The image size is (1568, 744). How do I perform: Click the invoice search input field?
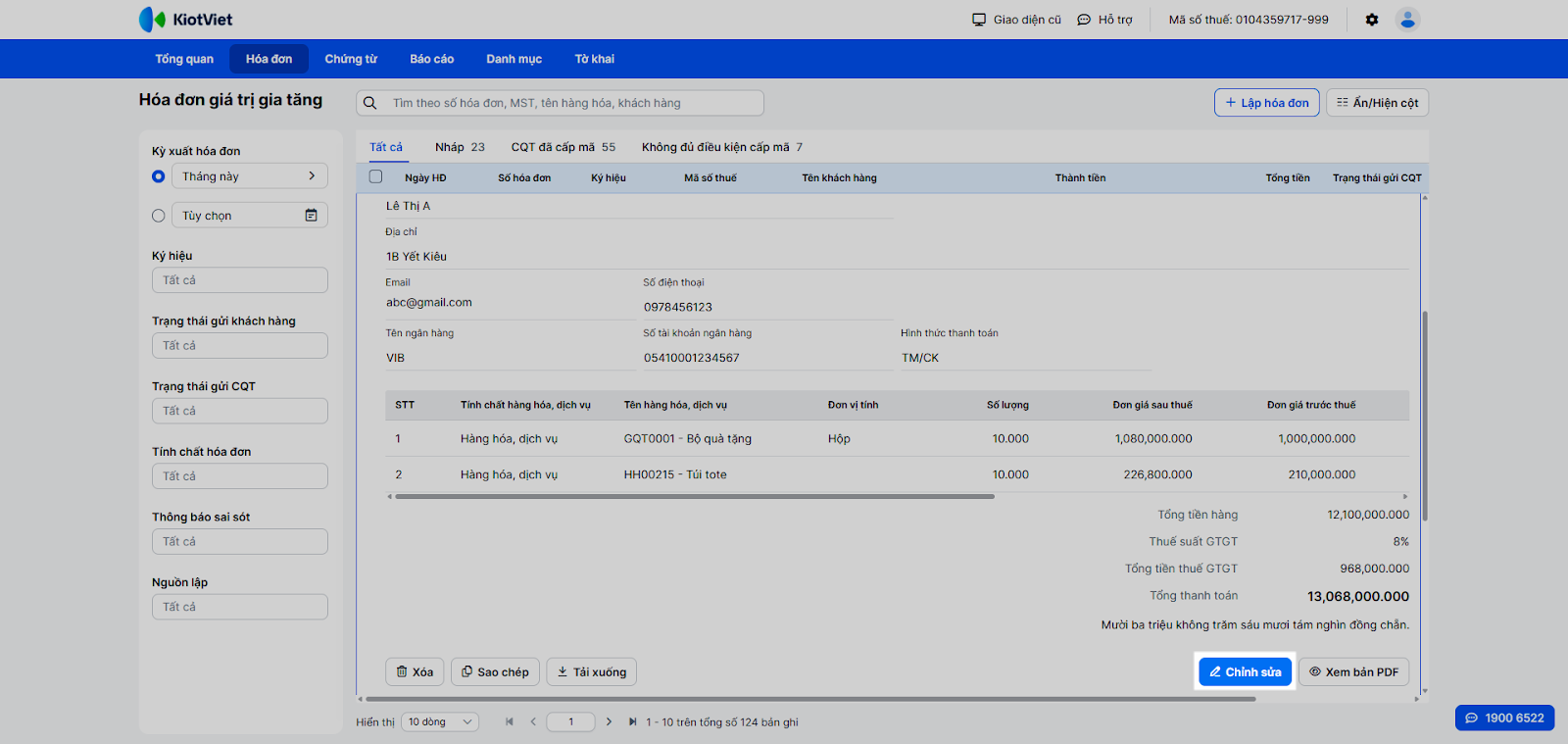(561, 103)
